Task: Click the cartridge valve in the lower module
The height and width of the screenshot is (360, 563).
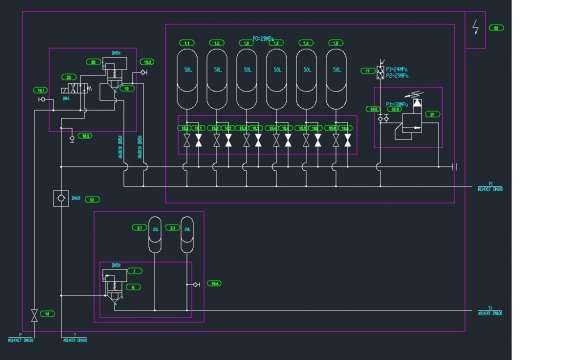Action: click(x=115, y=285)
